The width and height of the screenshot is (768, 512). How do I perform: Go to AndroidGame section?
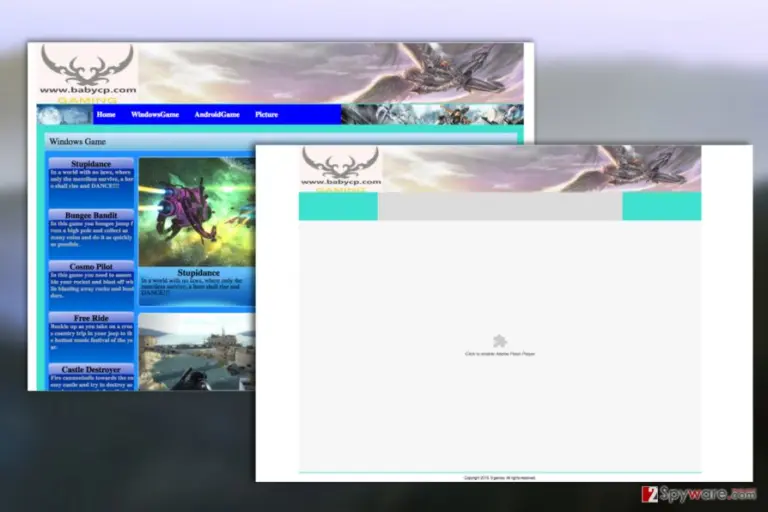click(x=217, y=115)
